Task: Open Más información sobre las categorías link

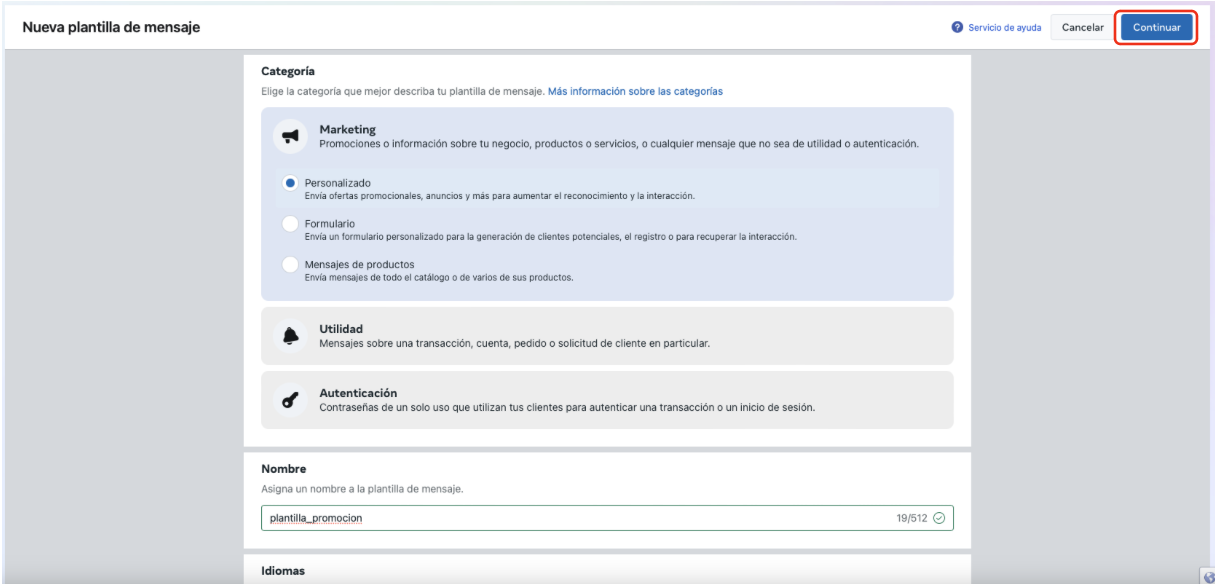Action: point(635,91)
